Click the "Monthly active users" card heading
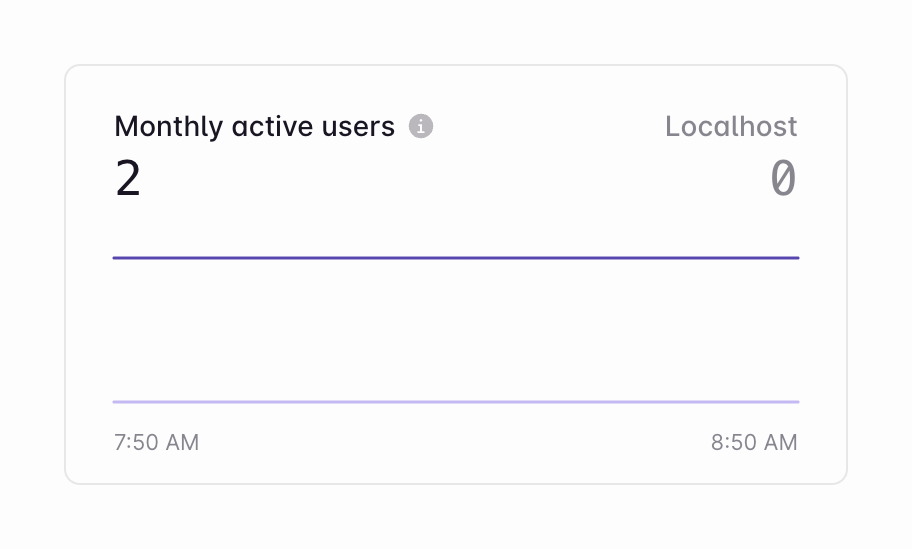The image size is (912, 549). click(x=254, y=127)
